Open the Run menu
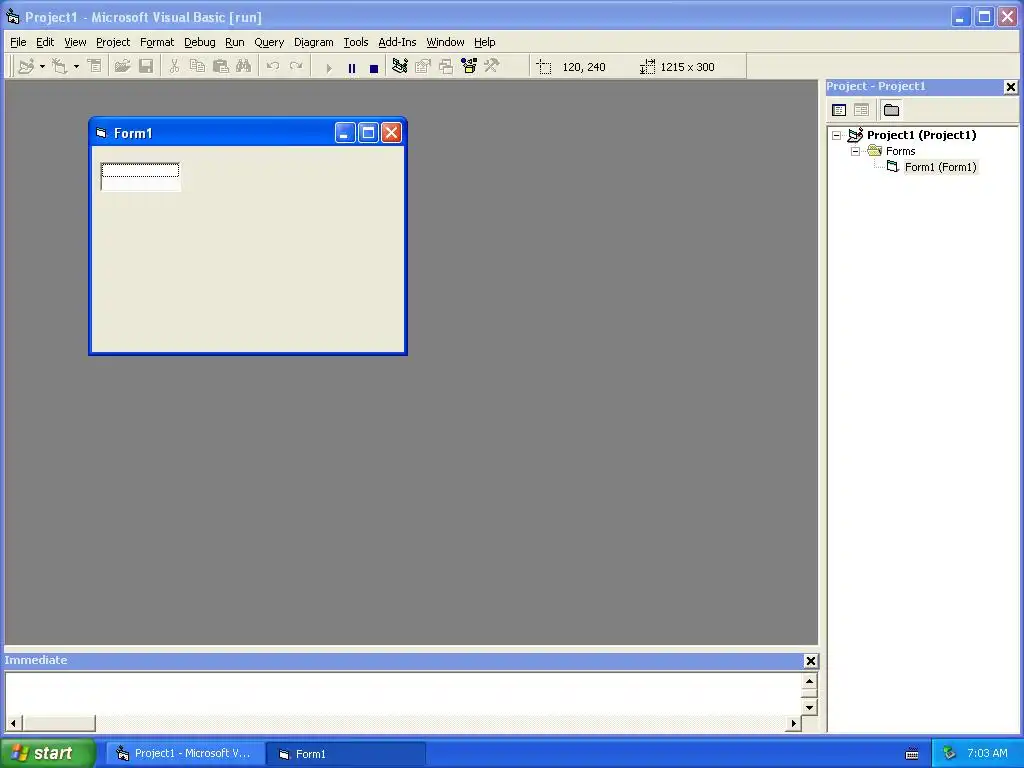This screenshot has width=1024, height=768. coord(234,42)
